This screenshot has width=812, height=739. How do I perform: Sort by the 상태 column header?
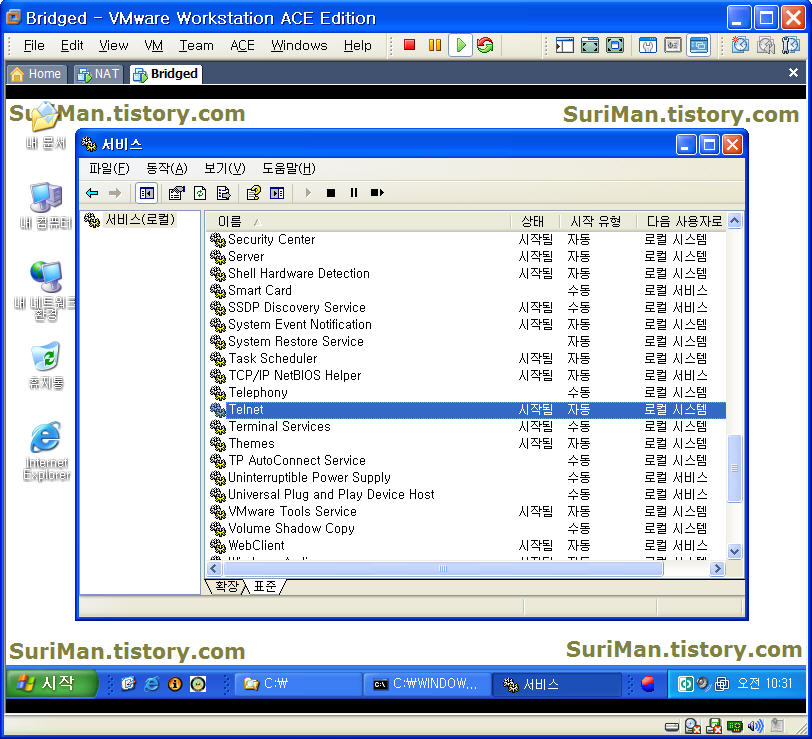coord(533,222)
